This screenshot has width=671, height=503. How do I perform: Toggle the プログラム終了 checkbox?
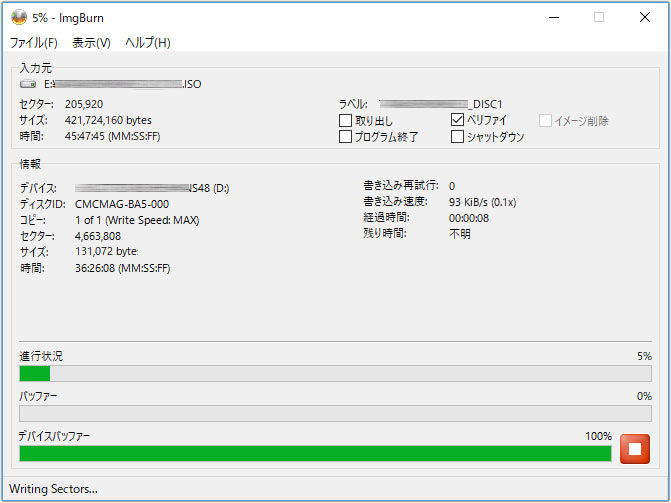point(345,137)
